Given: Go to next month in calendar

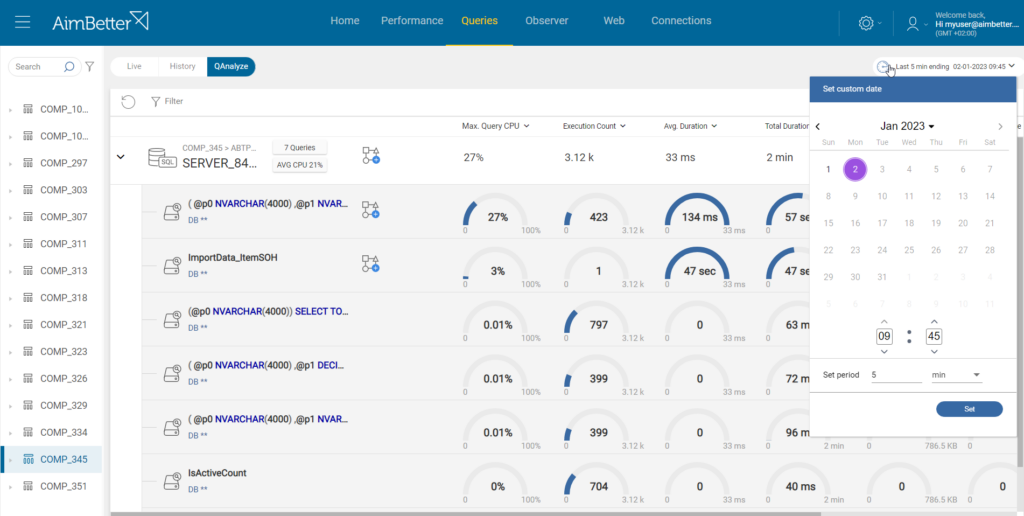Looking at the screenshot, I should [x=1000, y=127].
